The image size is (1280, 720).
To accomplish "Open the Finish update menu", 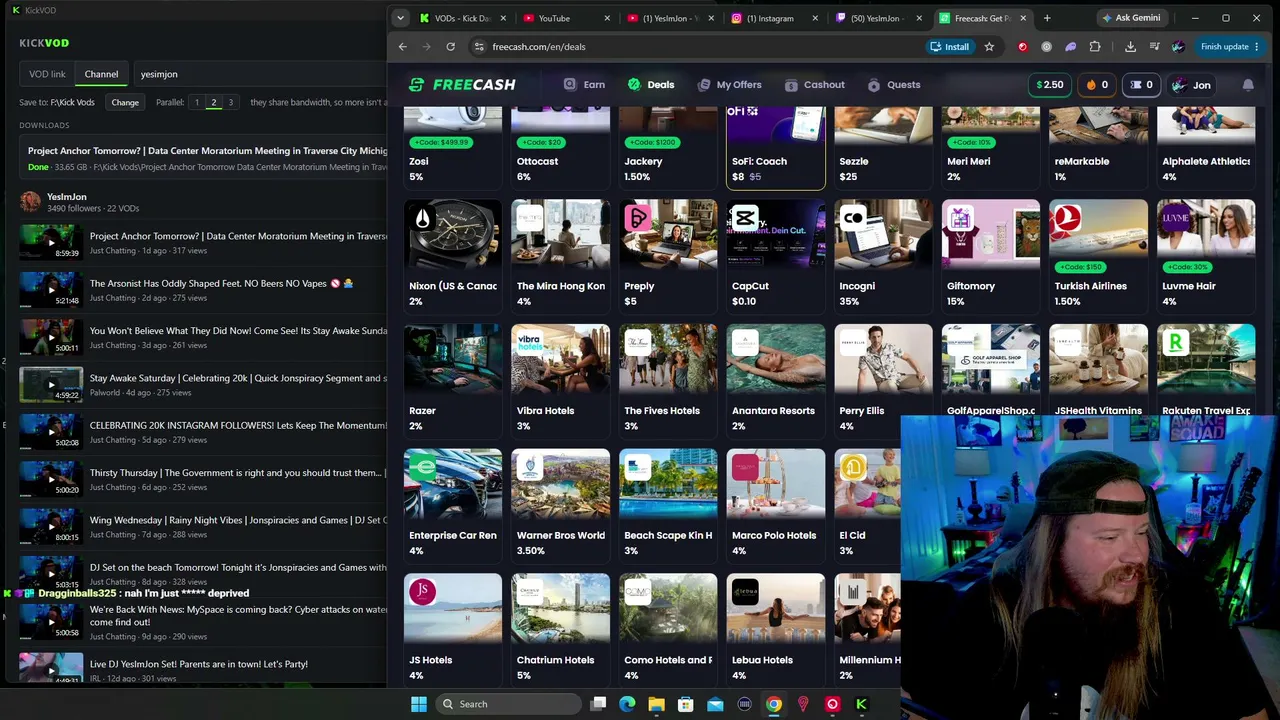I will point(1229,46).
